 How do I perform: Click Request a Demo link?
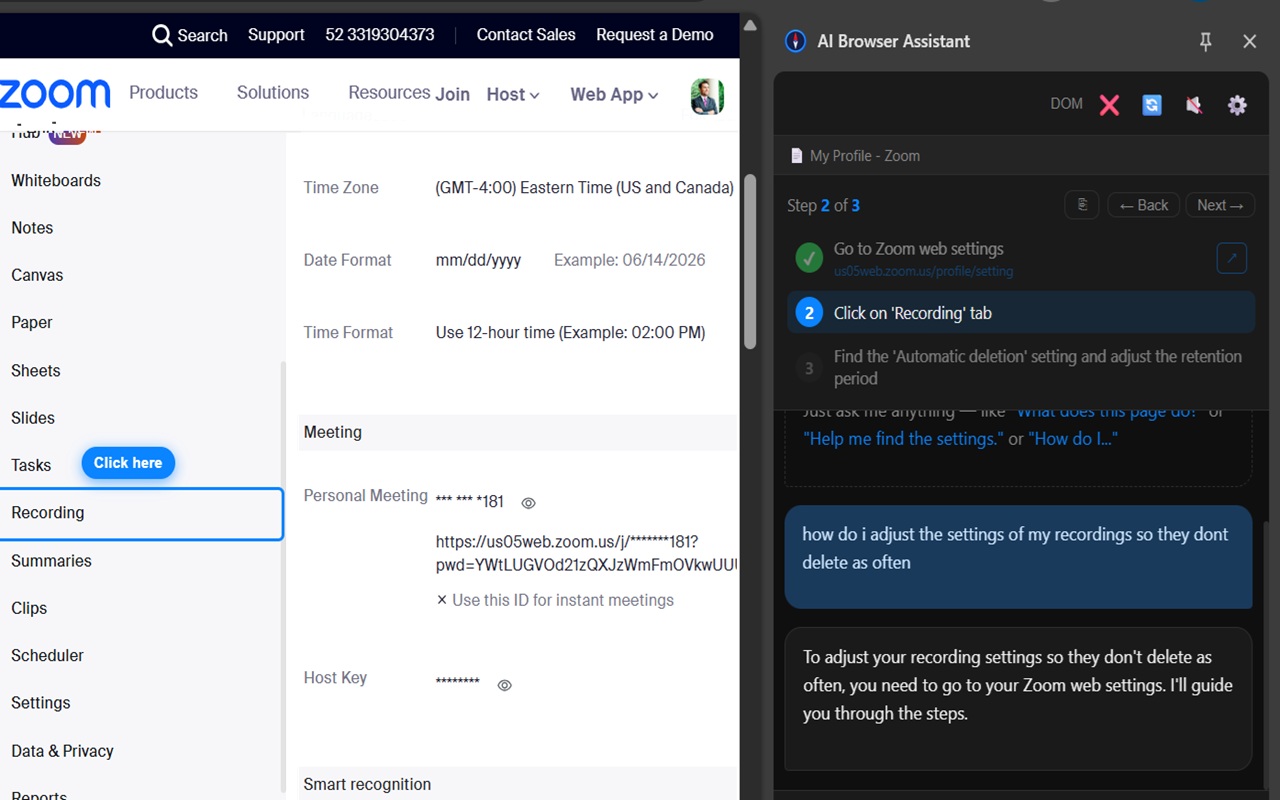(655, 35)
